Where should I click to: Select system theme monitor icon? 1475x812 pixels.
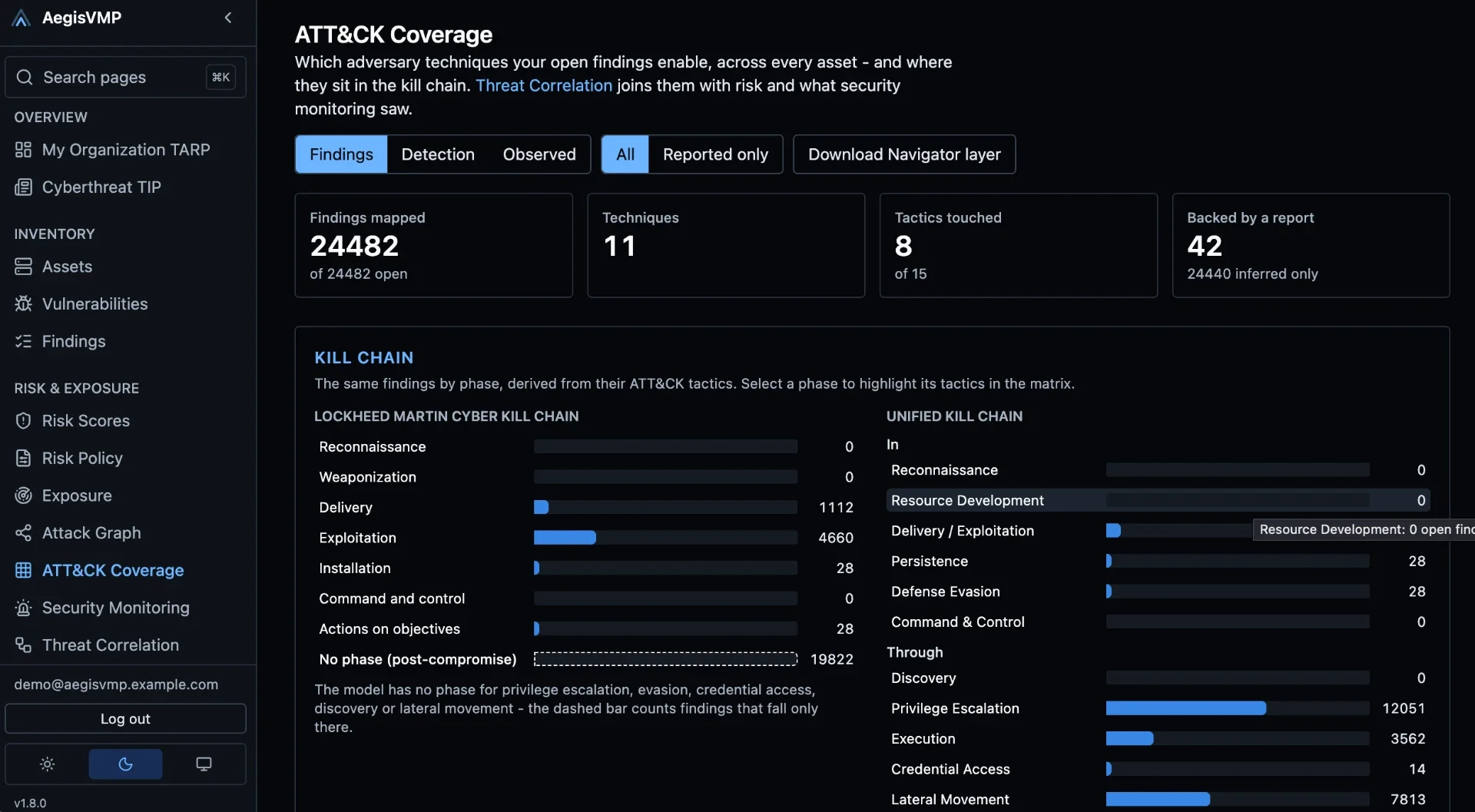[x=204, y=764]
